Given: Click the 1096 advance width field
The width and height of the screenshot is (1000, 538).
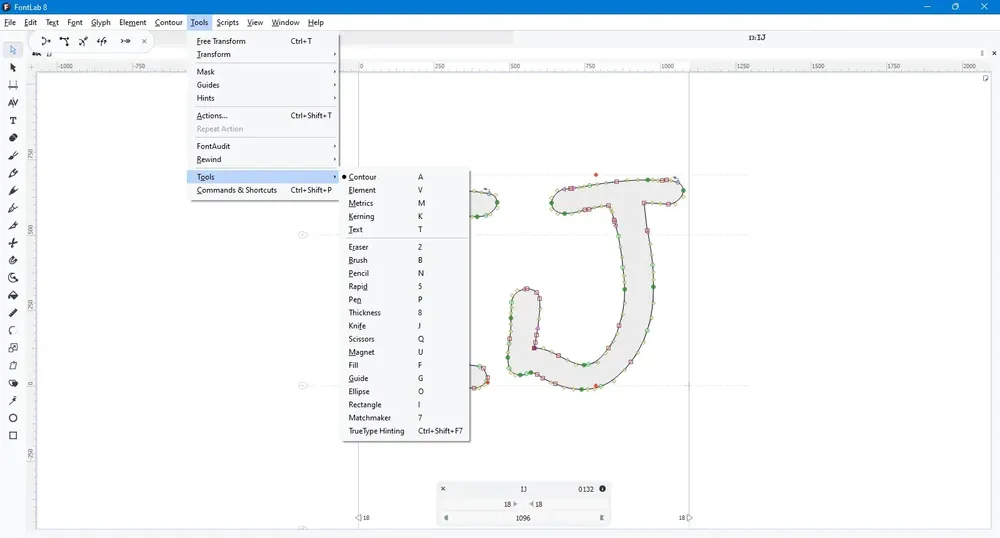Looking at the screenshot, I should [523, 518].
